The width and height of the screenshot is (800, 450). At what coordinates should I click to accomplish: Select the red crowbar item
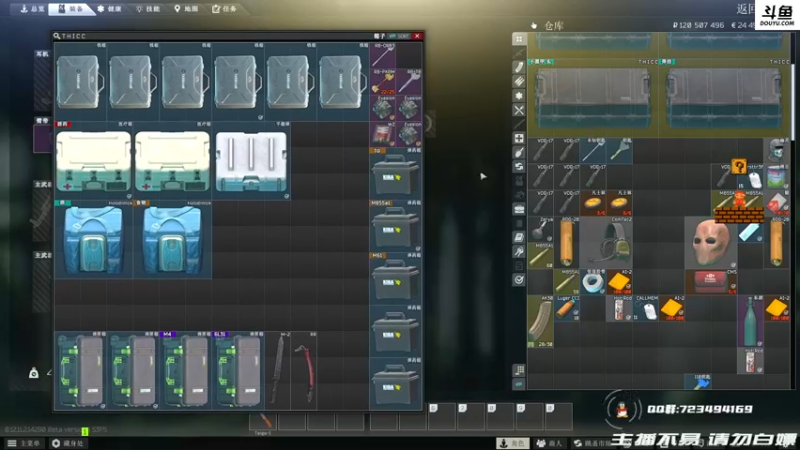coord(304,371)
